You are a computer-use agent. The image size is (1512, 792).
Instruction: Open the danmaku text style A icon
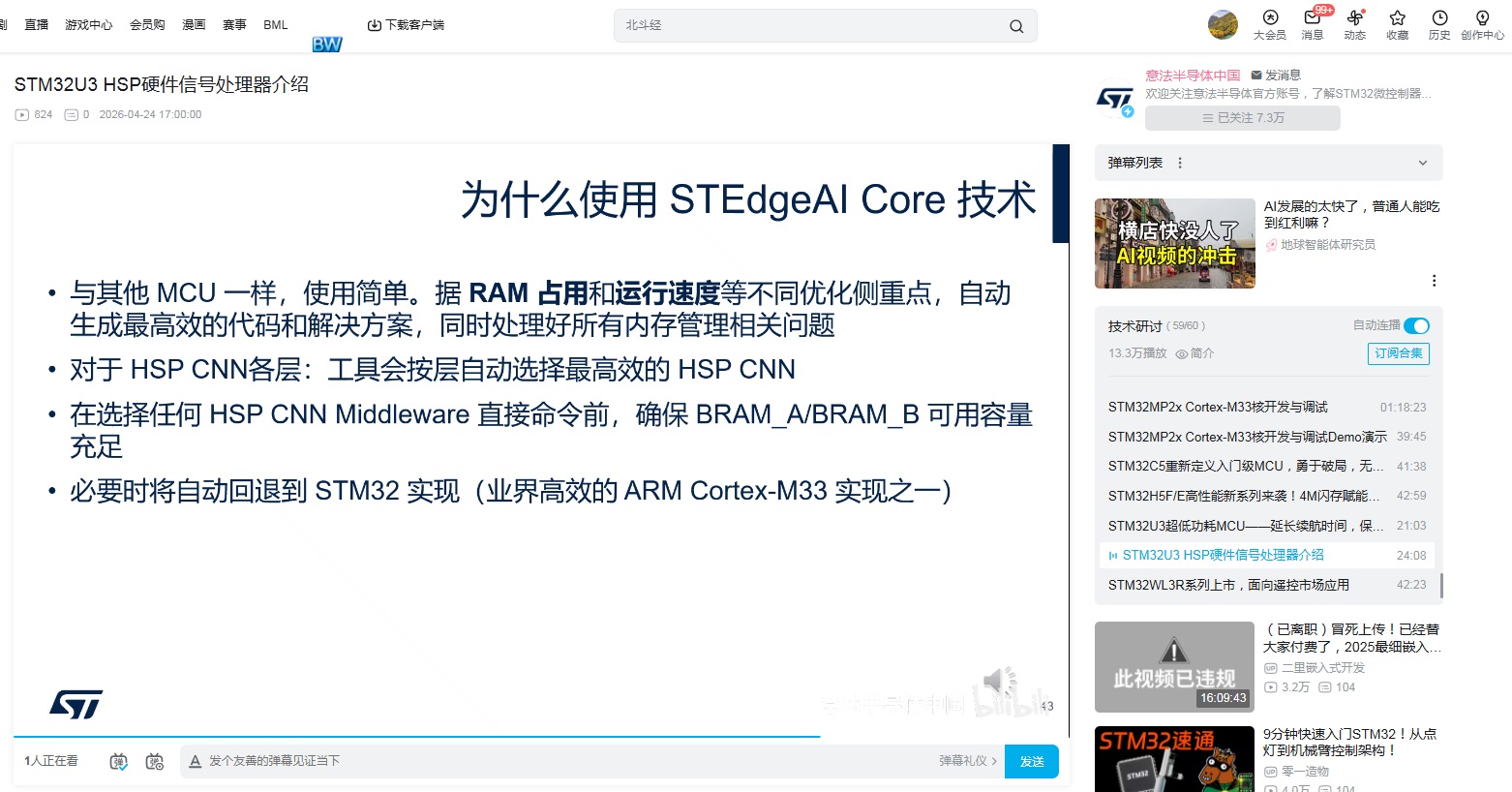click(x=195, y=762)
